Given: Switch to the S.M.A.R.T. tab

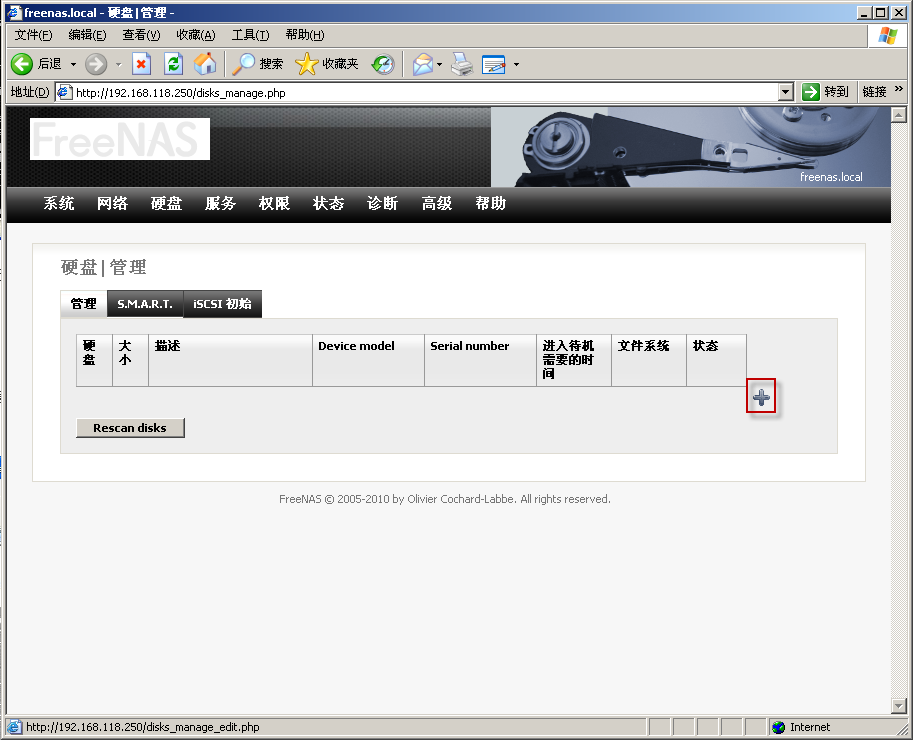Looking at the screenshot, I should (145, 304).
